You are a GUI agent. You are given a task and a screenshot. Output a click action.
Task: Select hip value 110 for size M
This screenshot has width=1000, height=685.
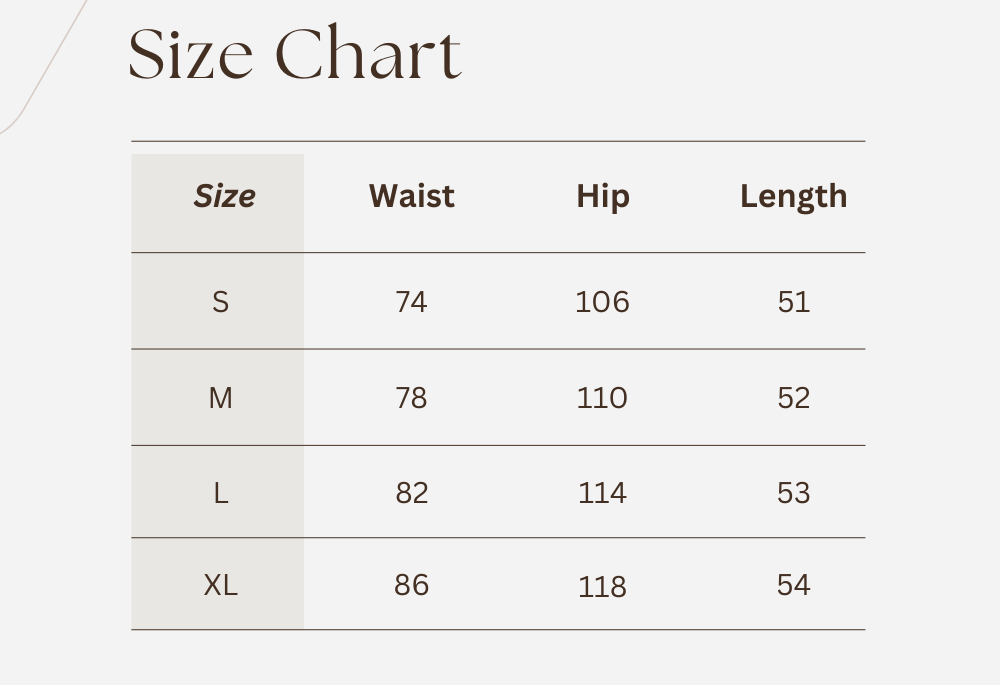603,398
